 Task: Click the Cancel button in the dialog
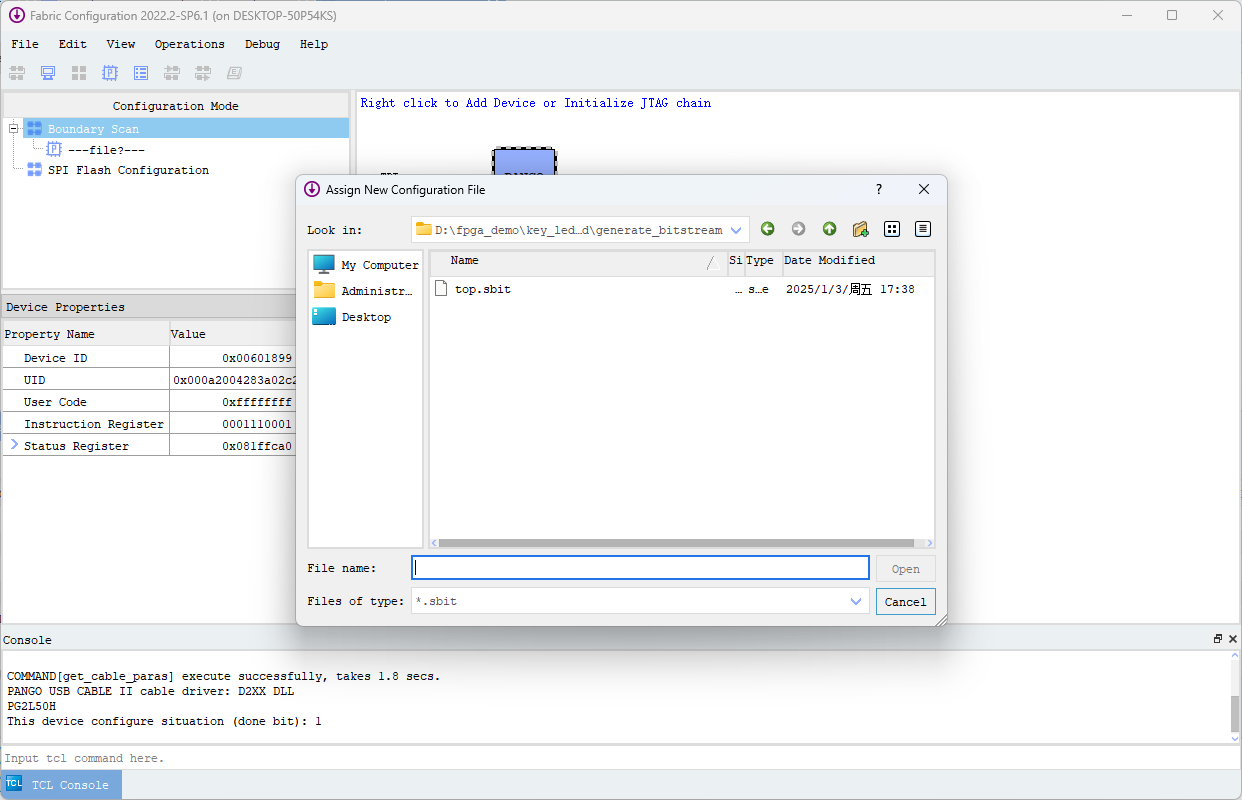[905, 601]
